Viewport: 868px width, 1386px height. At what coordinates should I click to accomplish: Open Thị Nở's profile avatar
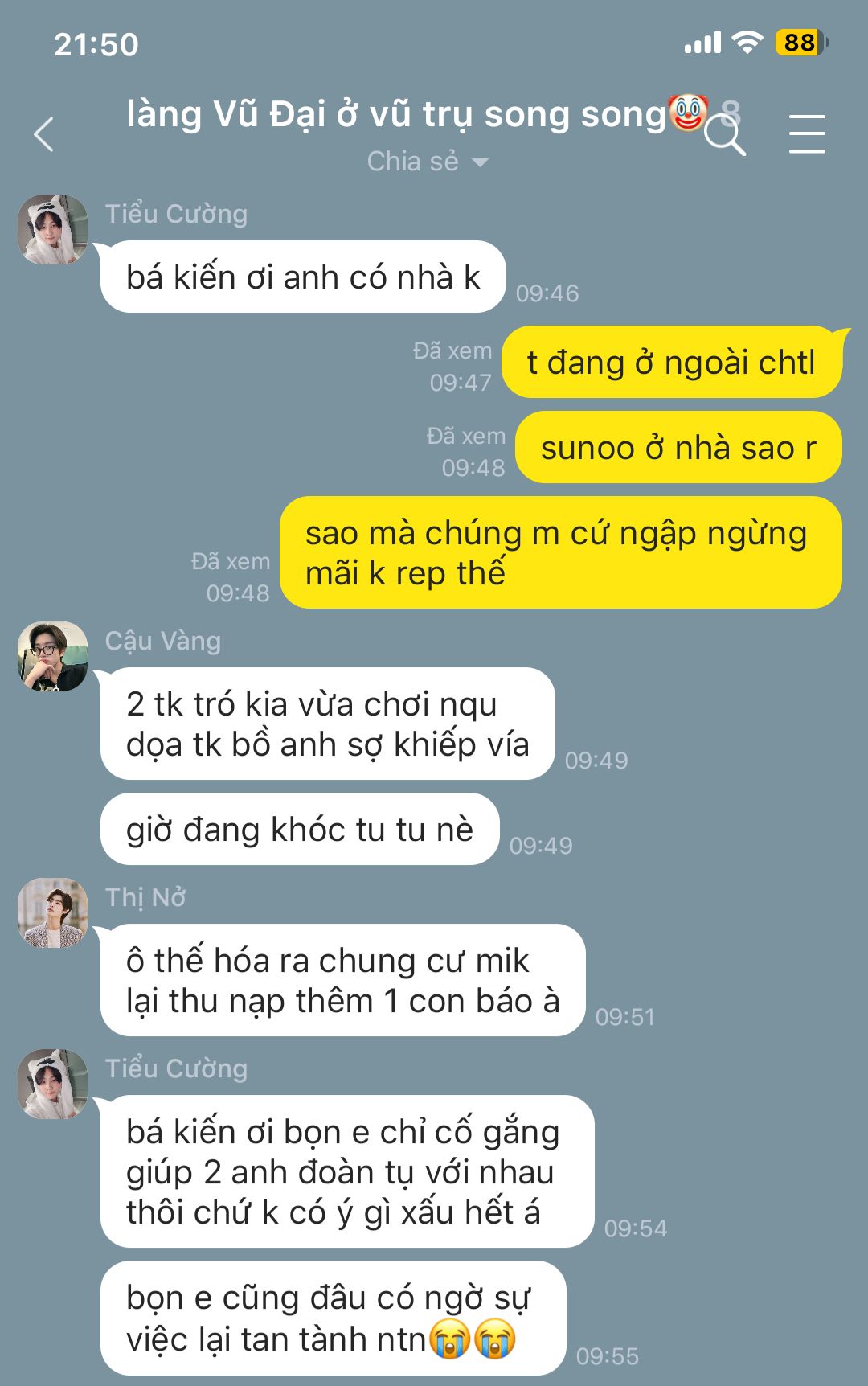coord(53,912)
